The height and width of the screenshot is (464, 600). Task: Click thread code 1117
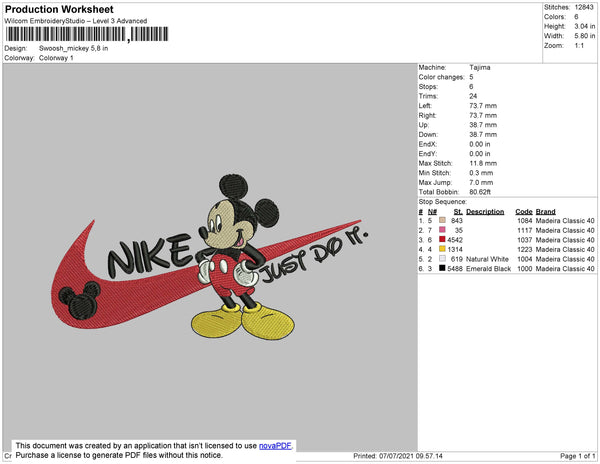click(x=525, y=230)
